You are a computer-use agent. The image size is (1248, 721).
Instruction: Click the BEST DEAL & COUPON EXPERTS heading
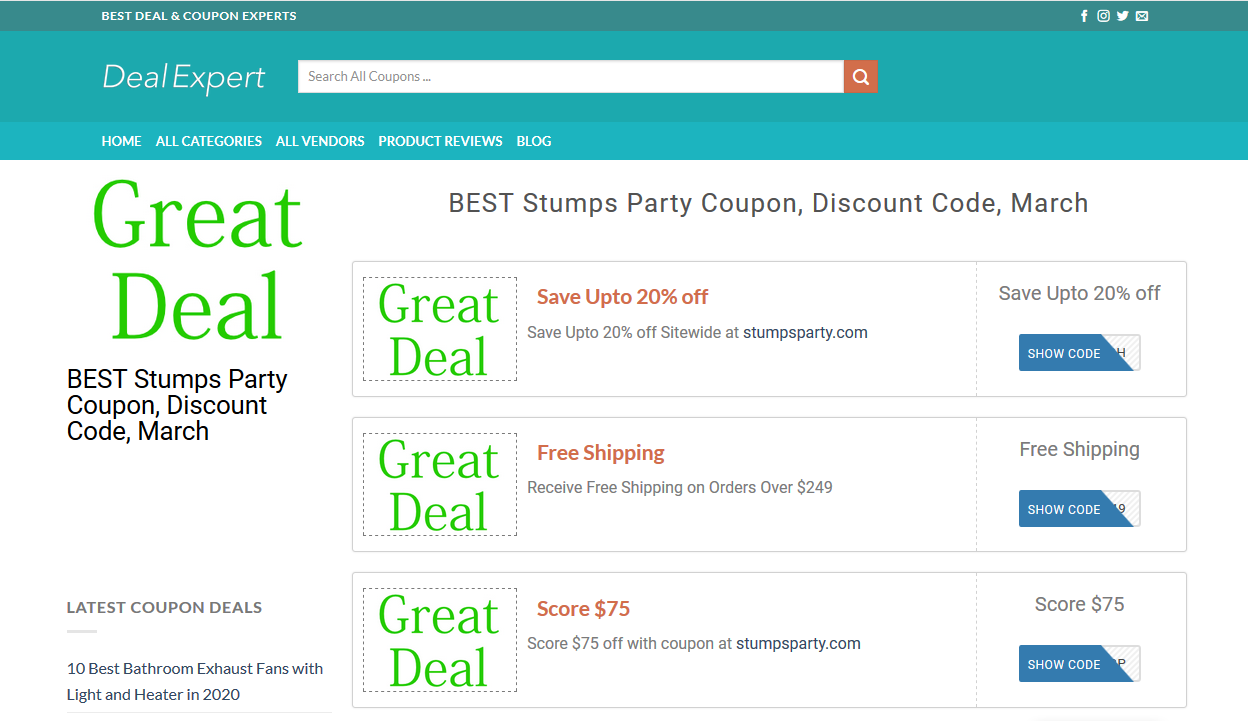coord(198,15)
